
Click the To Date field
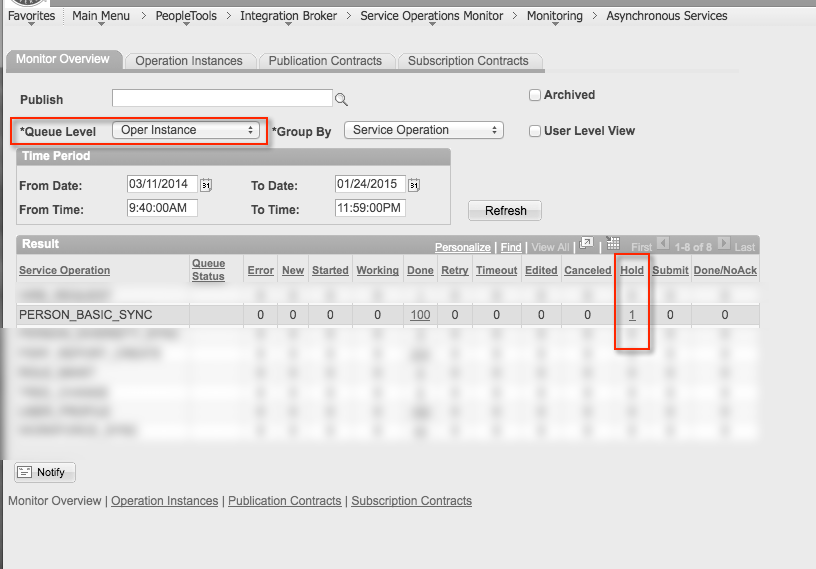[370, 184]
